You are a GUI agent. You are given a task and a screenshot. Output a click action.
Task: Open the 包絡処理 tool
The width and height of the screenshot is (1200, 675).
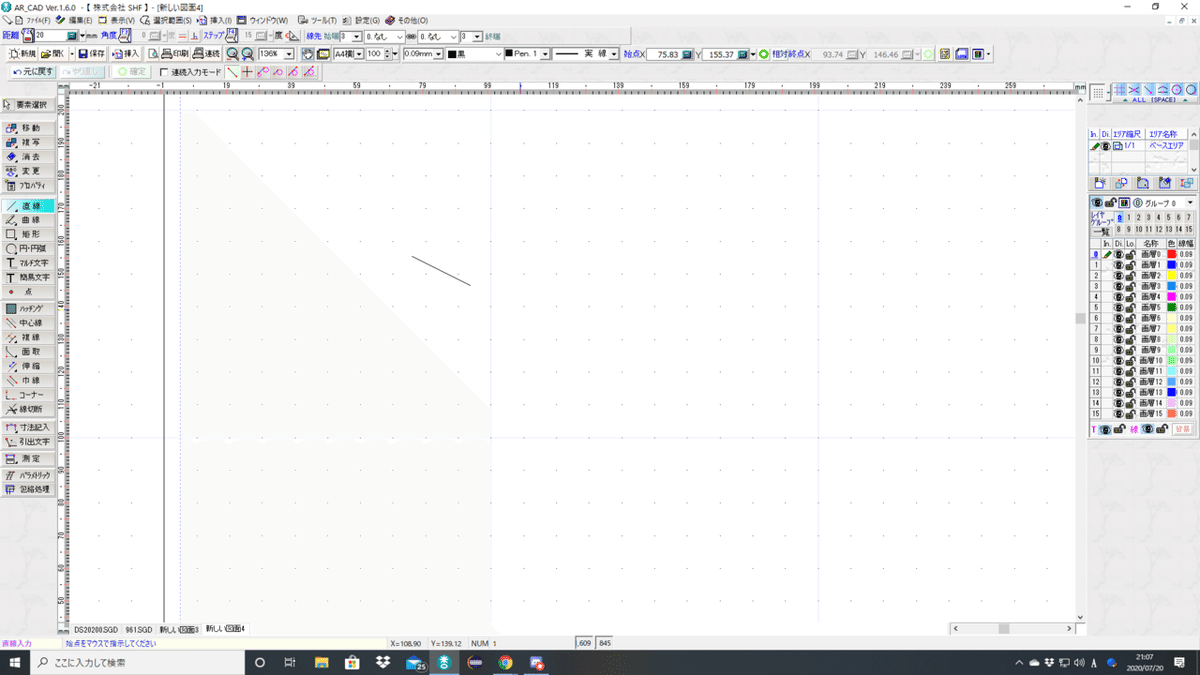[28, 490]
